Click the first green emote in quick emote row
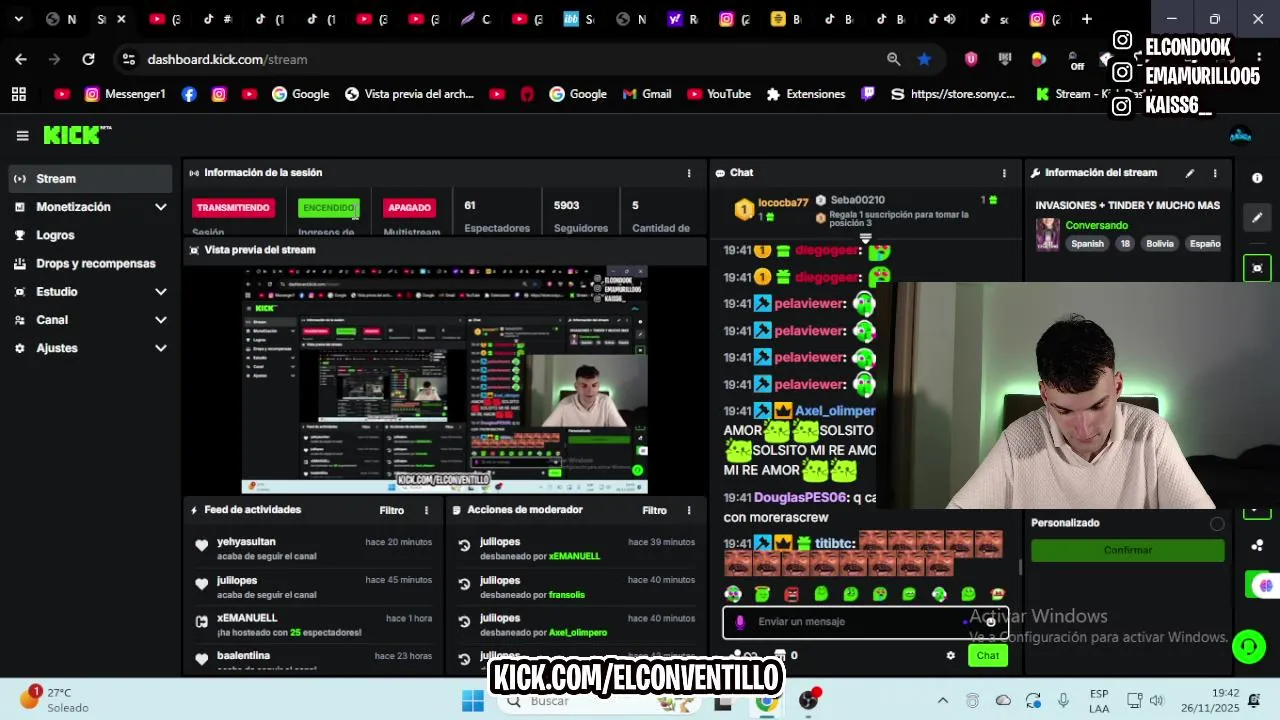 733,594
